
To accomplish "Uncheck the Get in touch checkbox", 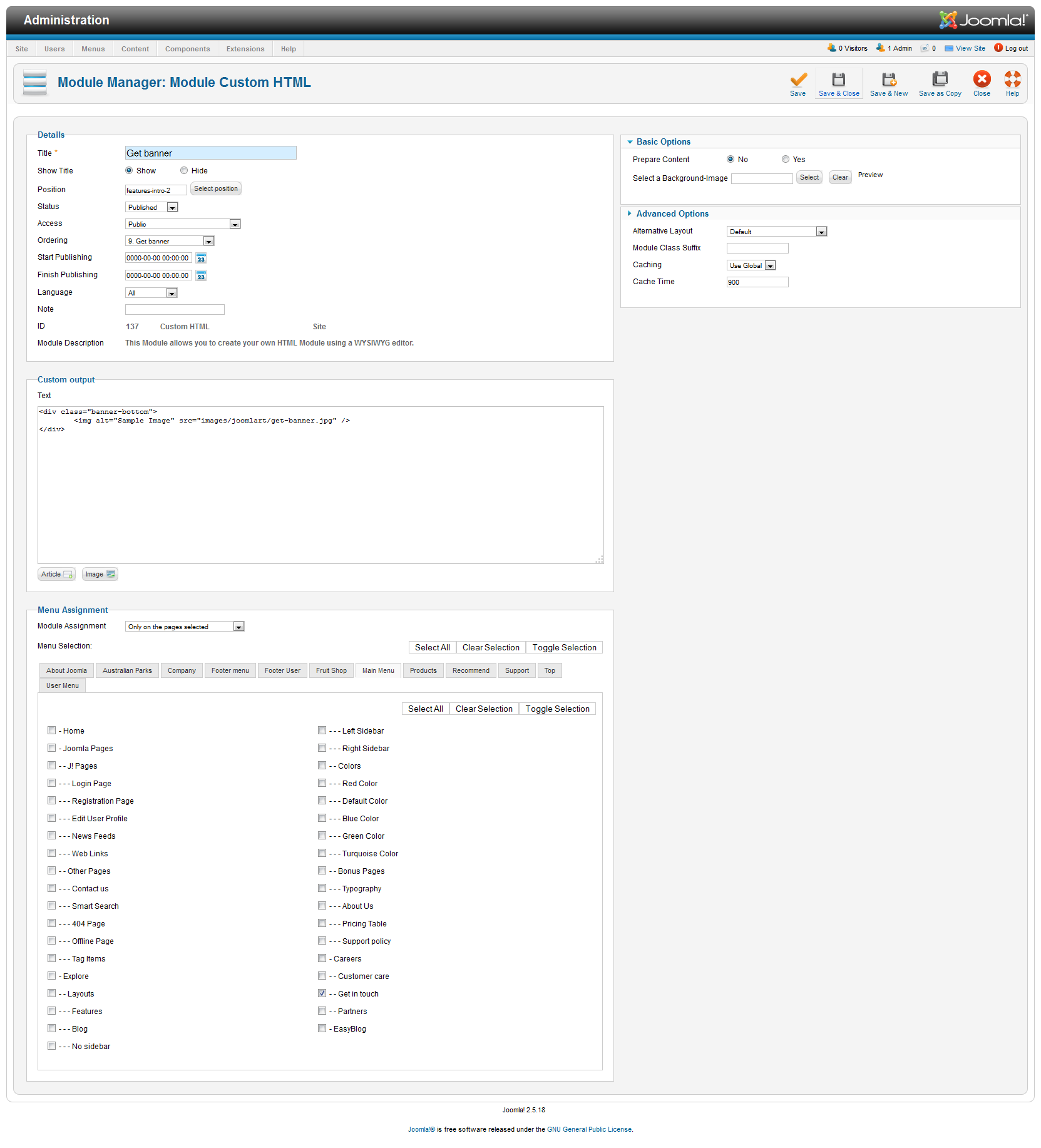I will pyautogui.click(x=322, y=993).
